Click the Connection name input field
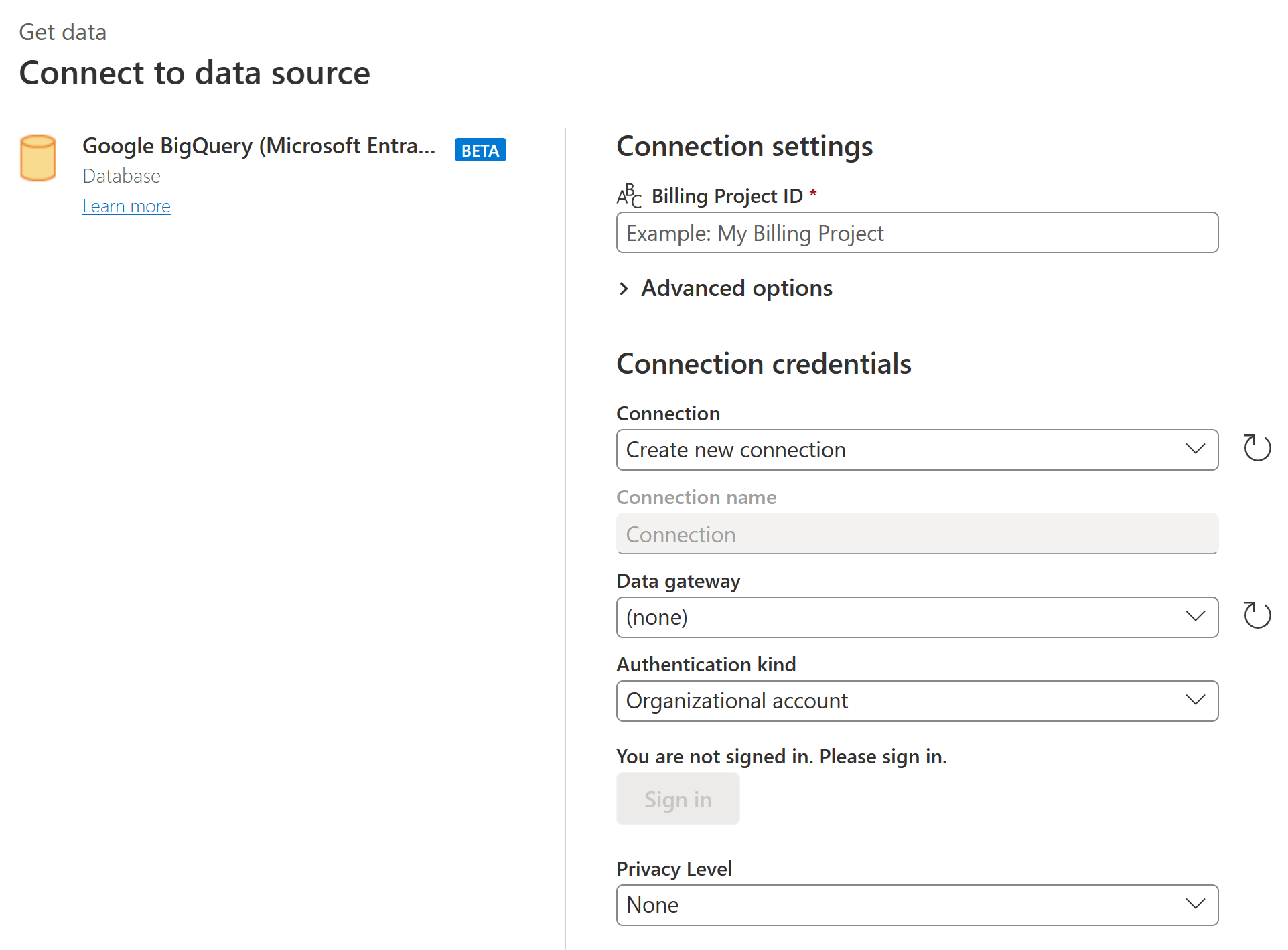The width and height of the screenshot is (1288, 950). click(917, 533)
